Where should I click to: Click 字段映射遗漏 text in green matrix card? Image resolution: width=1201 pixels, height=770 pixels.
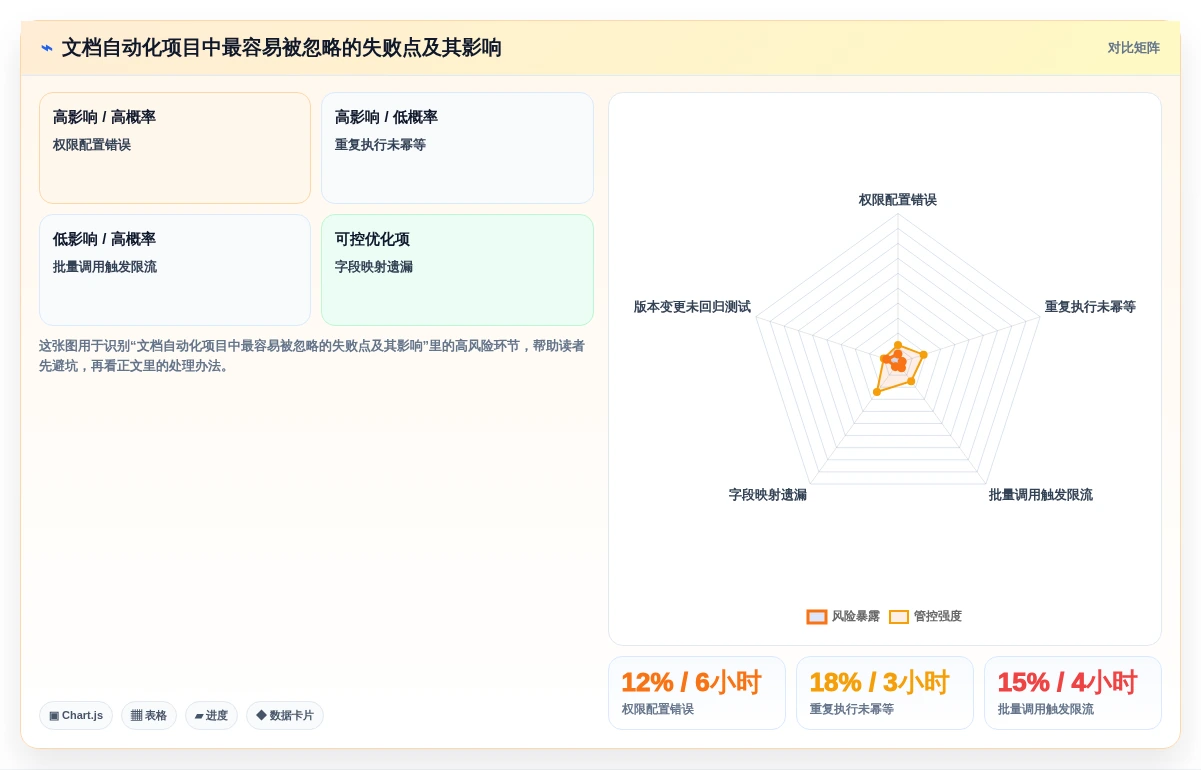[374, 267]
